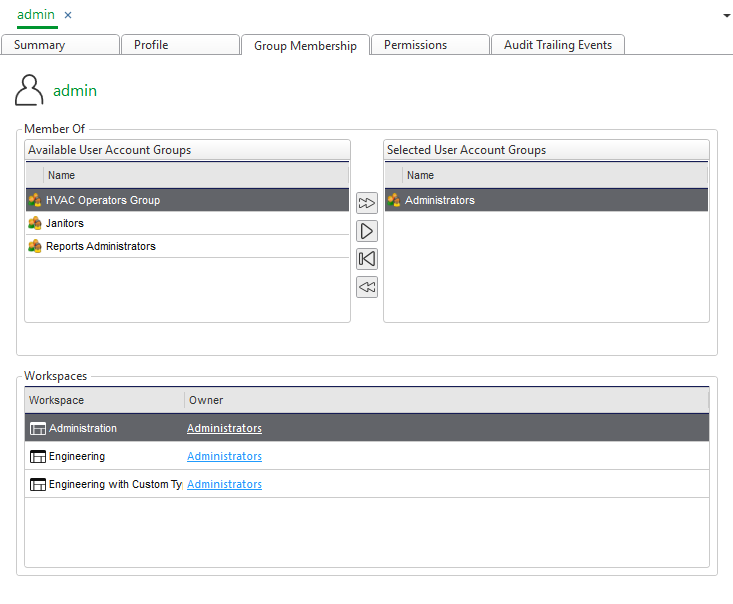733x604 pixels.
Task: Sort workspaces by Owner column header
Action: (x=446, y=400)
